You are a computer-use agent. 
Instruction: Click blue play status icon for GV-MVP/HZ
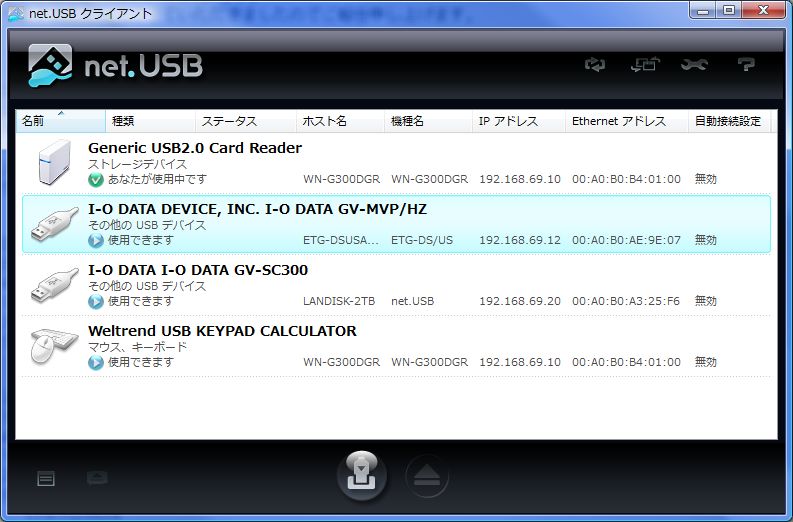96,240
